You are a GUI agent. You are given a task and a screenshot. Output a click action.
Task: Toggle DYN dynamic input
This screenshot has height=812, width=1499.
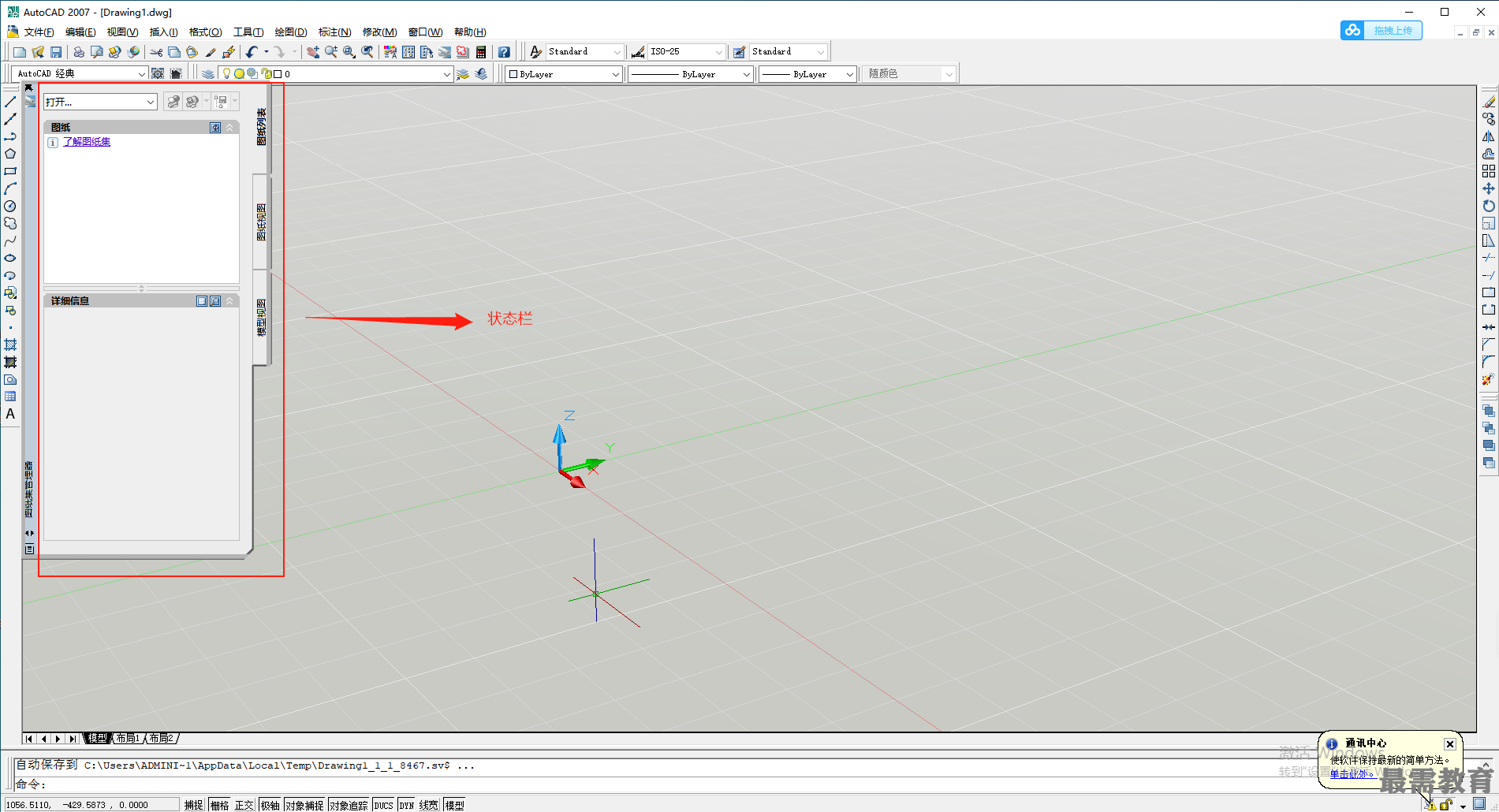tap(407, 805)
